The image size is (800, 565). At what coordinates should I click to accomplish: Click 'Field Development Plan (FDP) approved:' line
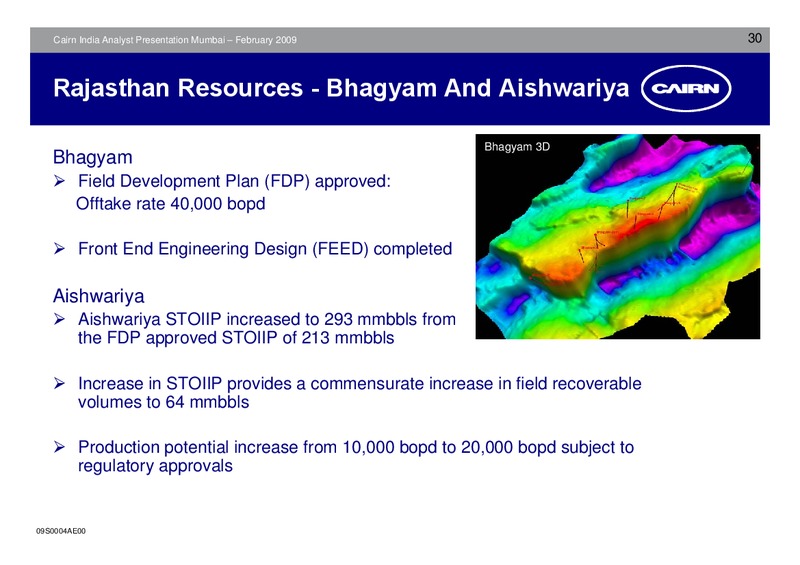coord(234,181)
